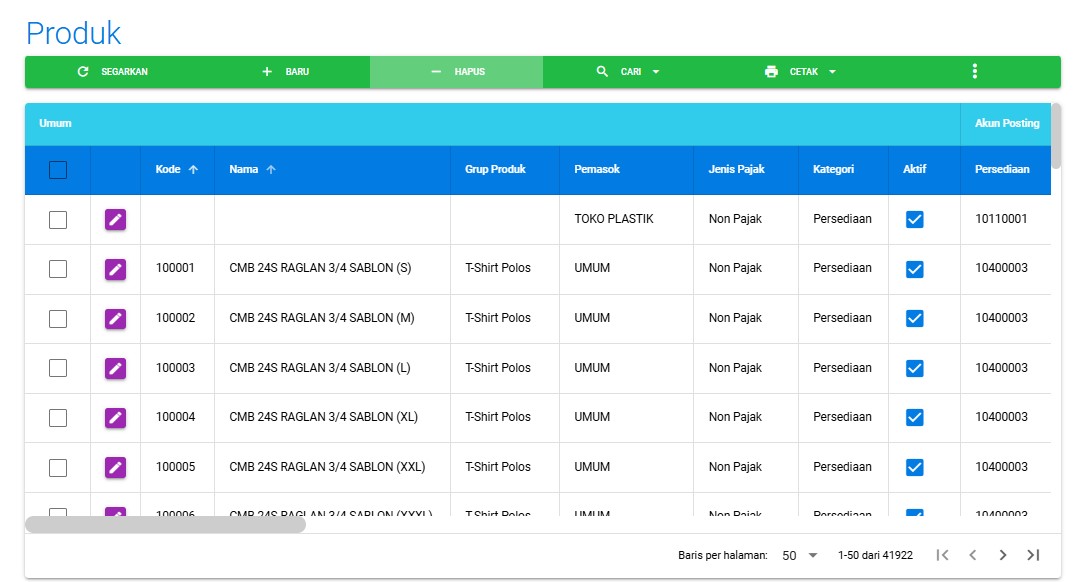The image size is (1085, 582).
Task: Uncheck the Aktif box for product 100004
Action: (x=914, y=417)
